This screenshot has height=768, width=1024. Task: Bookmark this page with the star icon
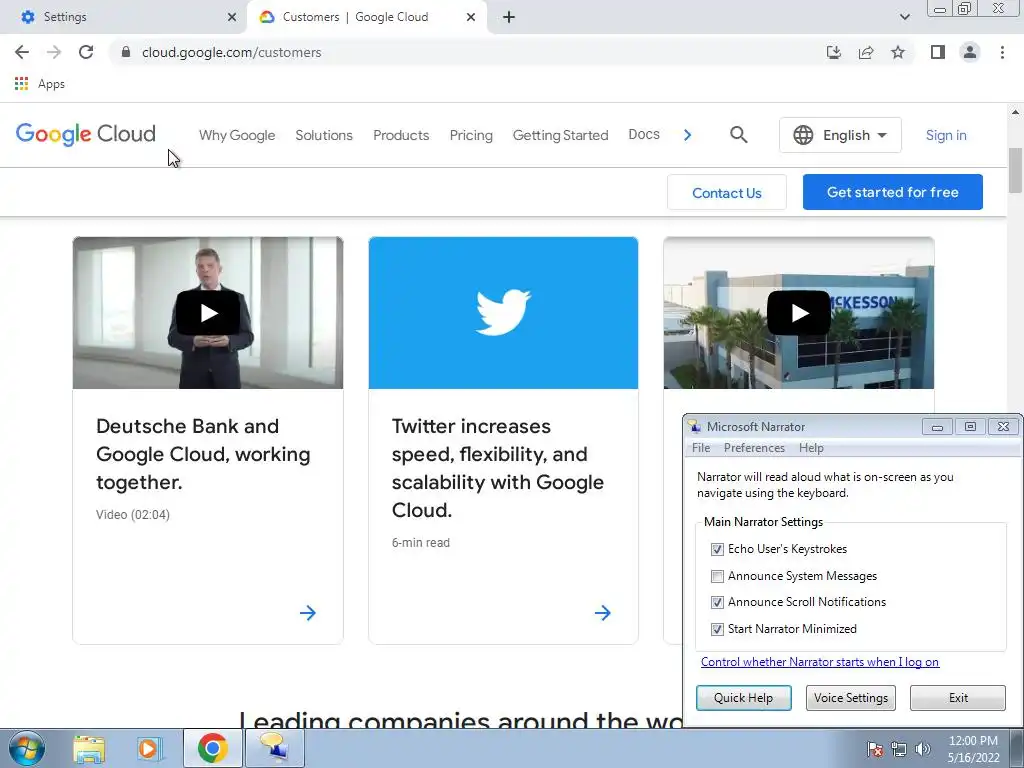tap(898, 52)
